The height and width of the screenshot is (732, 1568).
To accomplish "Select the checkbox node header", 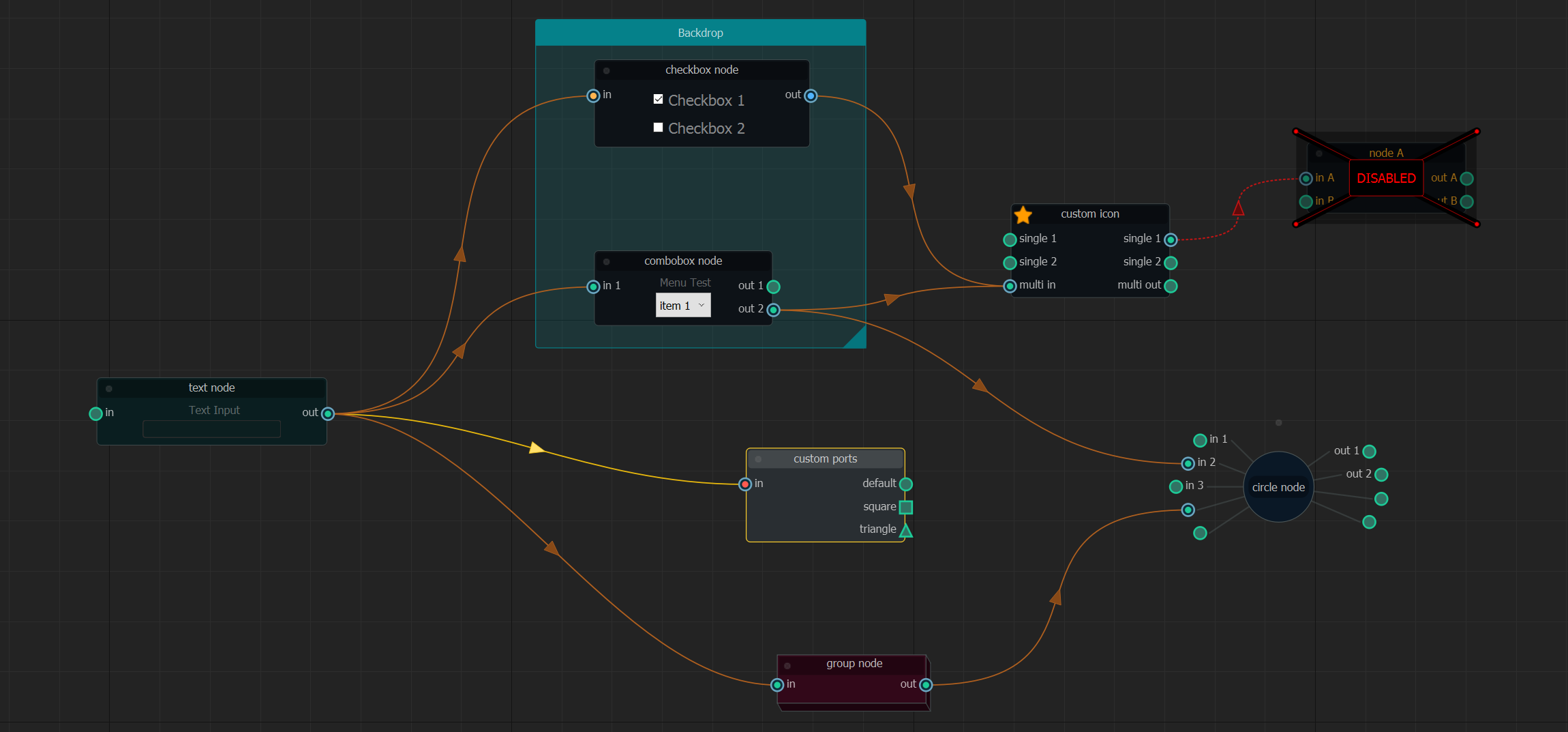I will [x=702, y=70].
